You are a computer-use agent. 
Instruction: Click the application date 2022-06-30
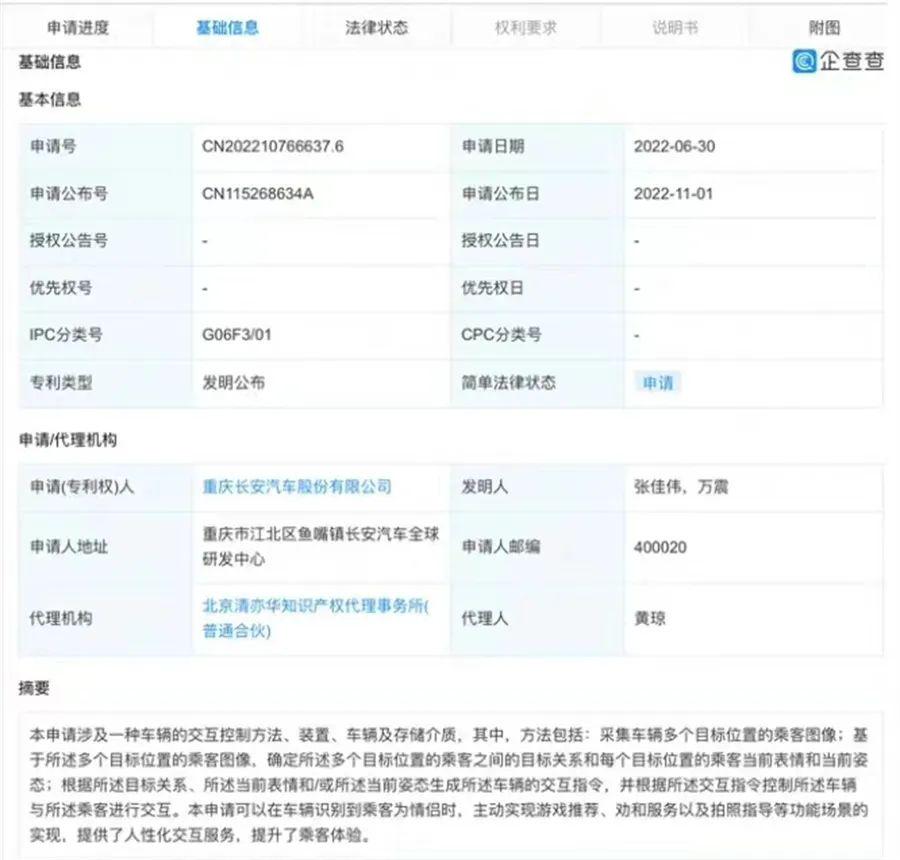pyautogui.click(x=673, y=146)
